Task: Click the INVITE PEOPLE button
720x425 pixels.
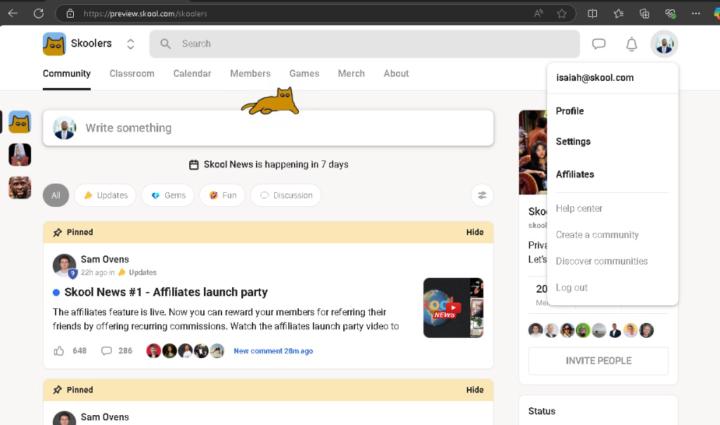Action: pyautogui.click(x=598, y=361)
